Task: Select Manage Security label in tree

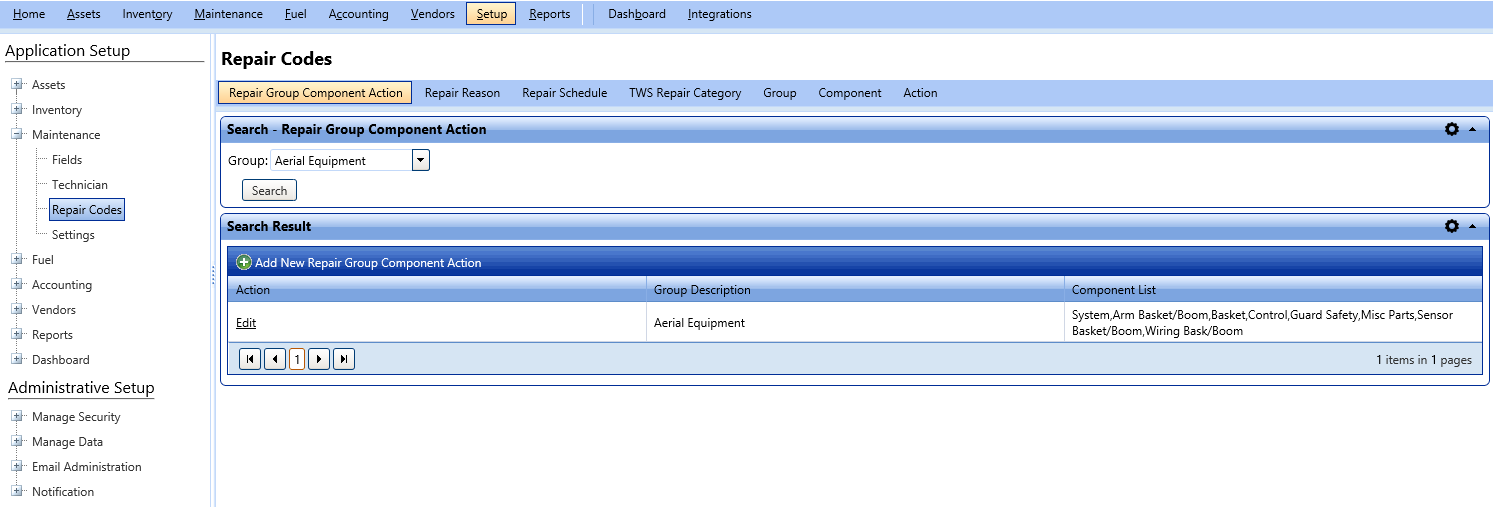Action: tap(76, 417)
